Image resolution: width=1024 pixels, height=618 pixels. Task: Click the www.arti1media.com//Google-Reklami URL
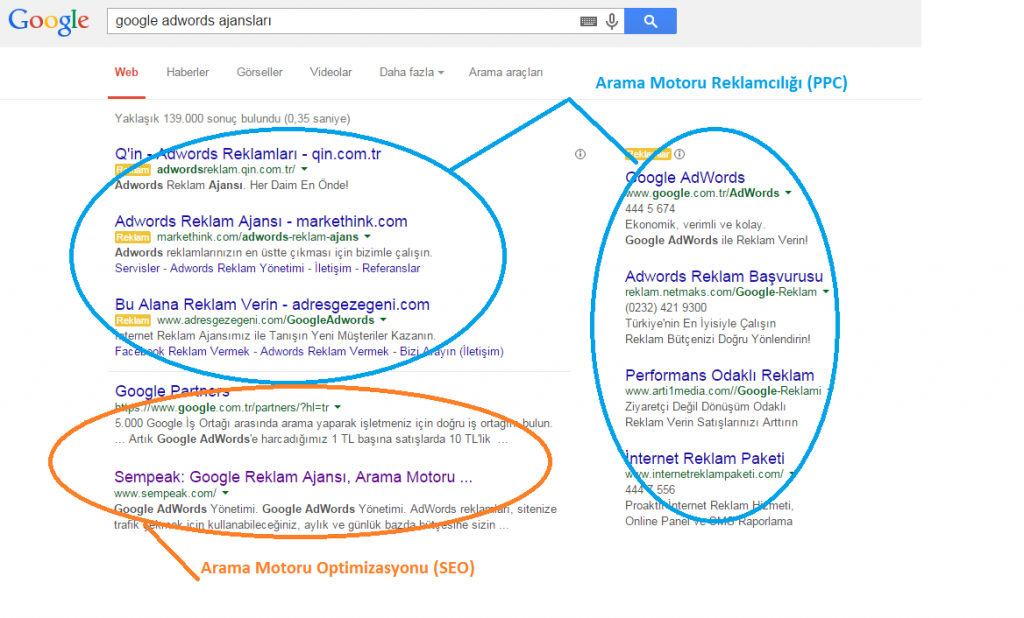click(x=723, y=391)
